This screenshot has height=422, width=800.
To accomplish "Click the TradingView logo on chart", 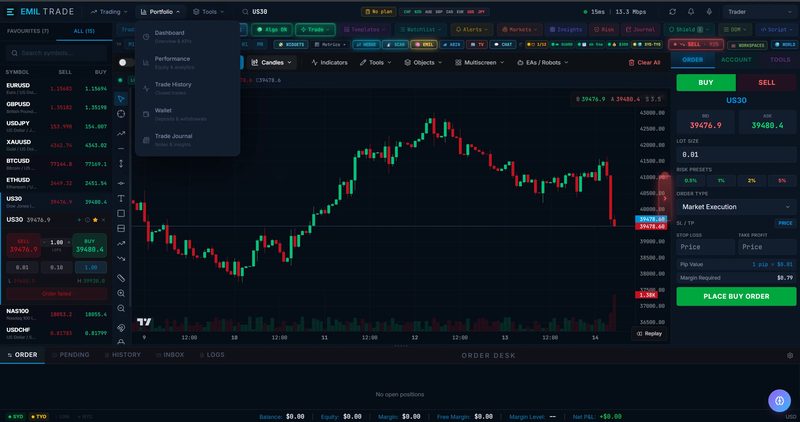I will [x=144, y=321].
